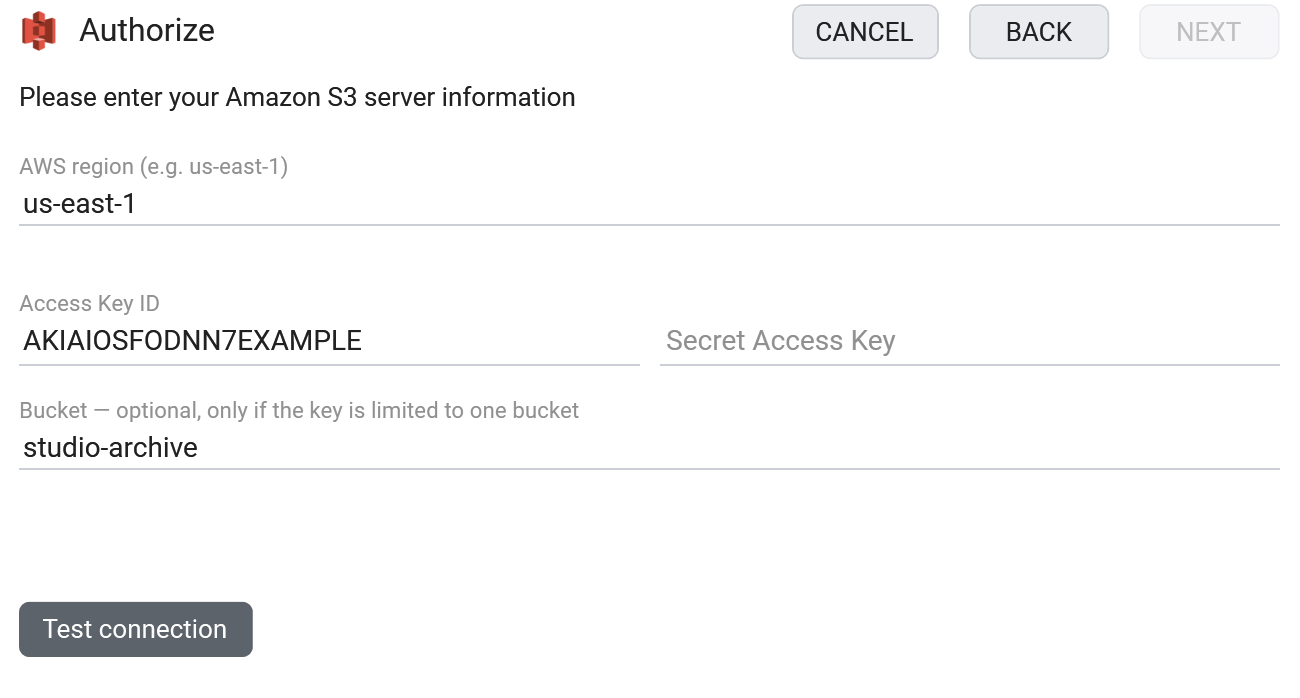
Task: Cancel the Amazon S3 authorization
Action: 865,32
